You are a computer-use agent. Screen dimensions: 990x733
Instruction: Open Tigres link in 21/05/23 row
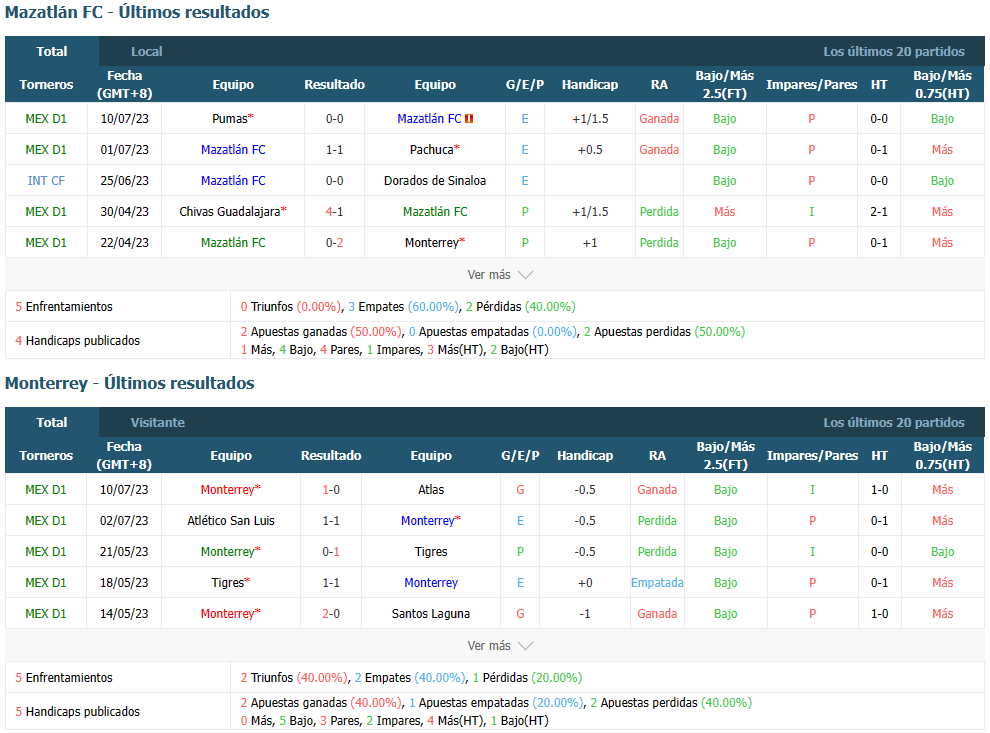point(431,551)
